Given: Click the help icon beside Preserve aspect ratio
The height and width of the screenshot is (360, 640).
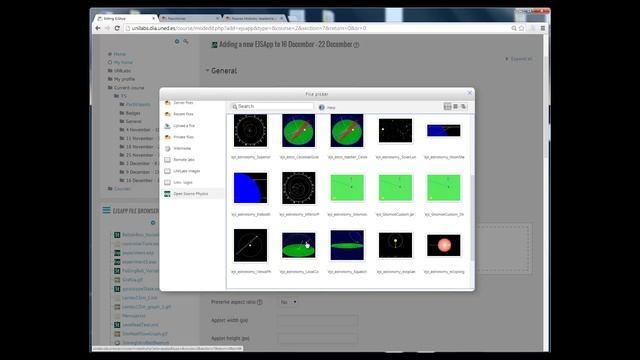Looking at the screenshot, I should [x=260, y=302].
